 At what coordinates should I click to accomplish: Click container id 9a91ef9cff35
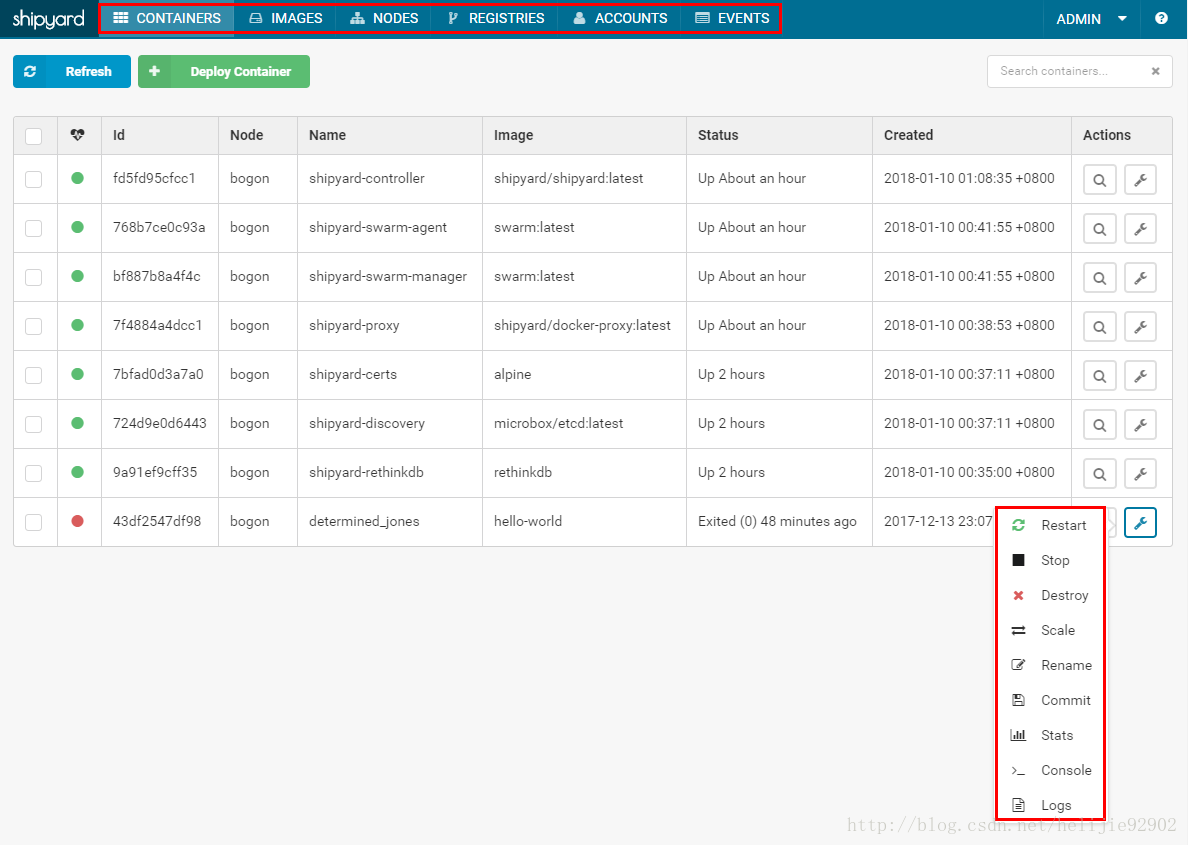(155, 472)
